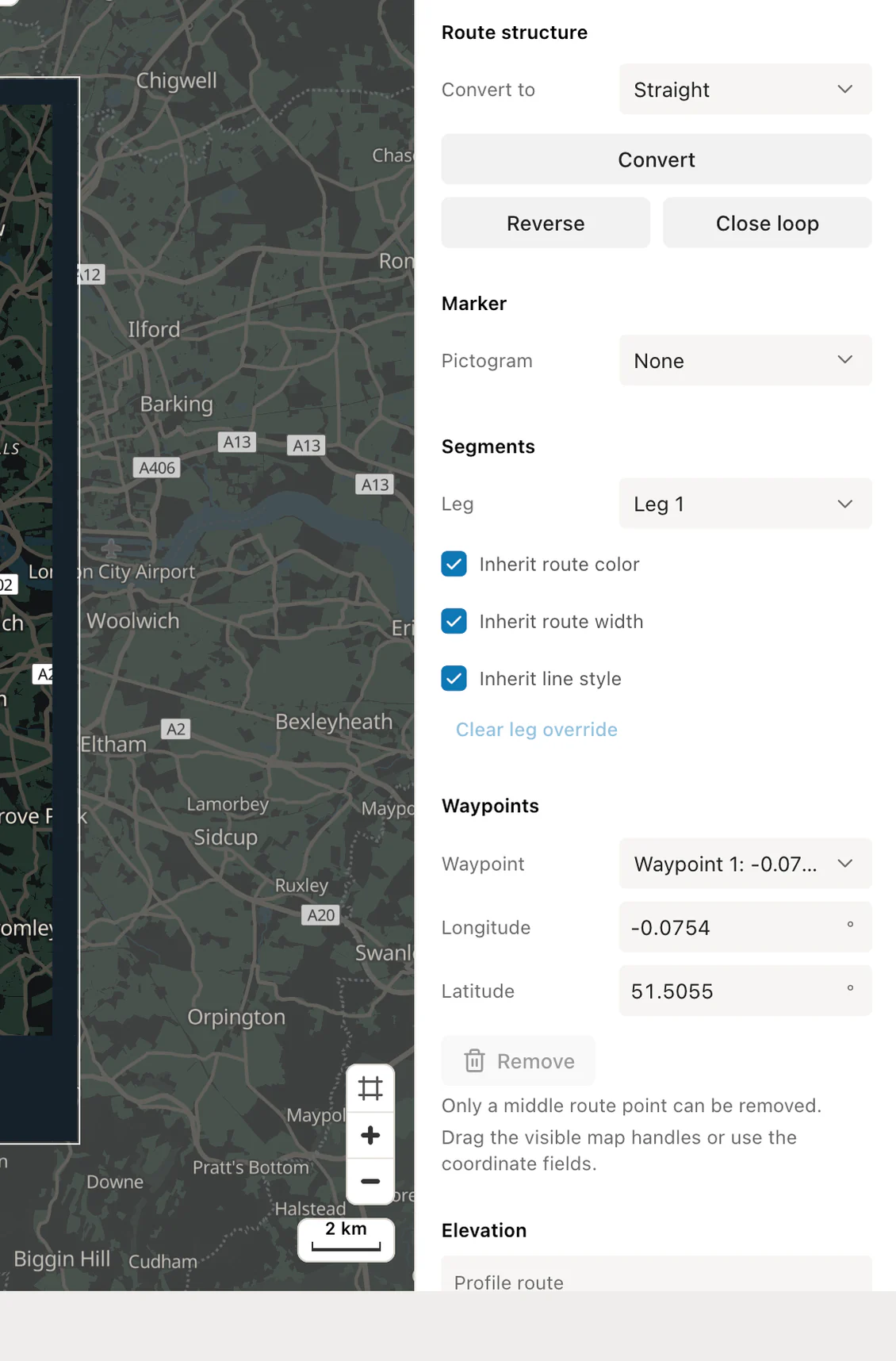
Task: Click the Profile route button
Action: (x=657, y=1275)
